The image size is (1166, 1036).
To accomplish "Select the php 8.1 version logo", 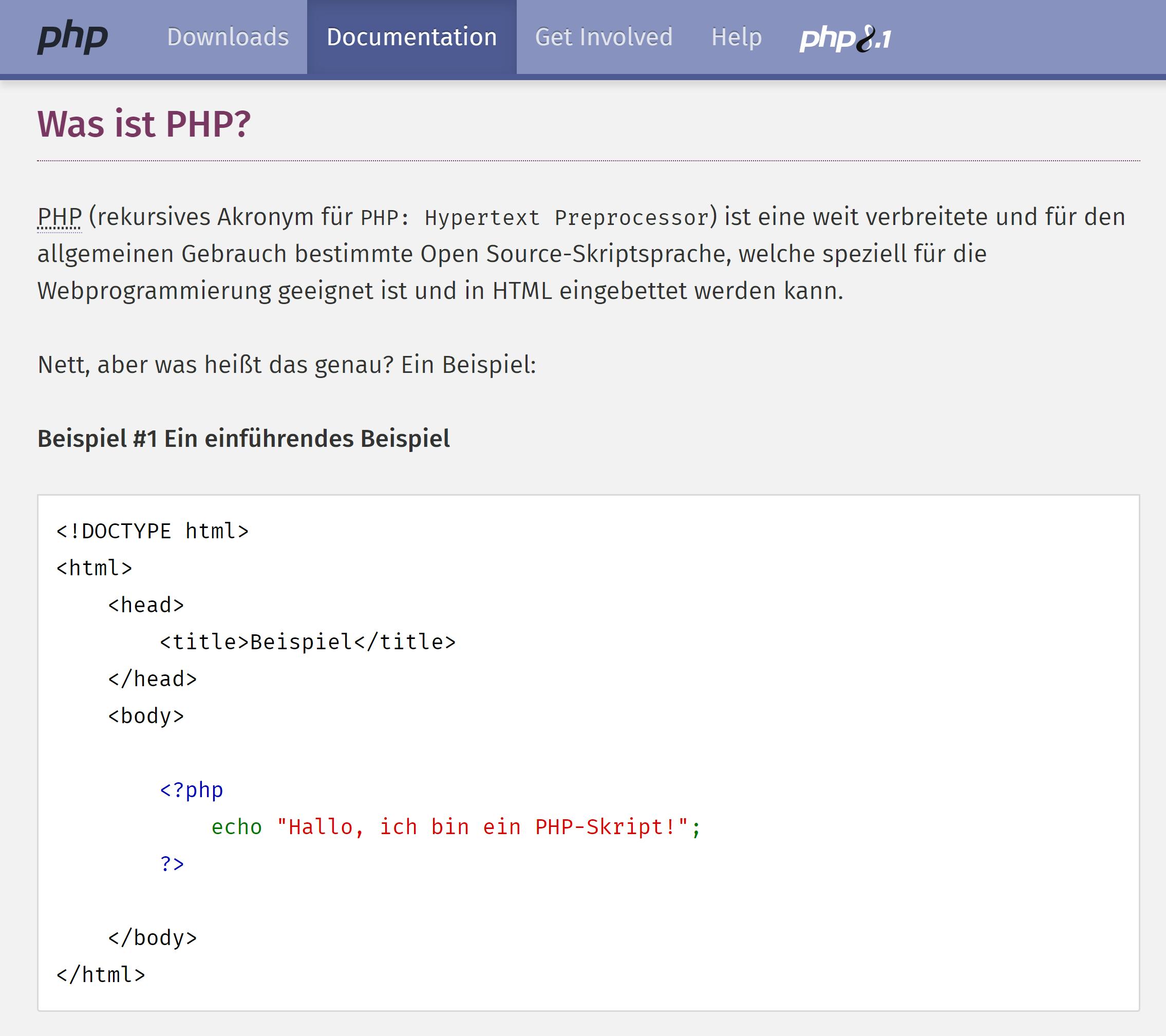I will (844, 38).
